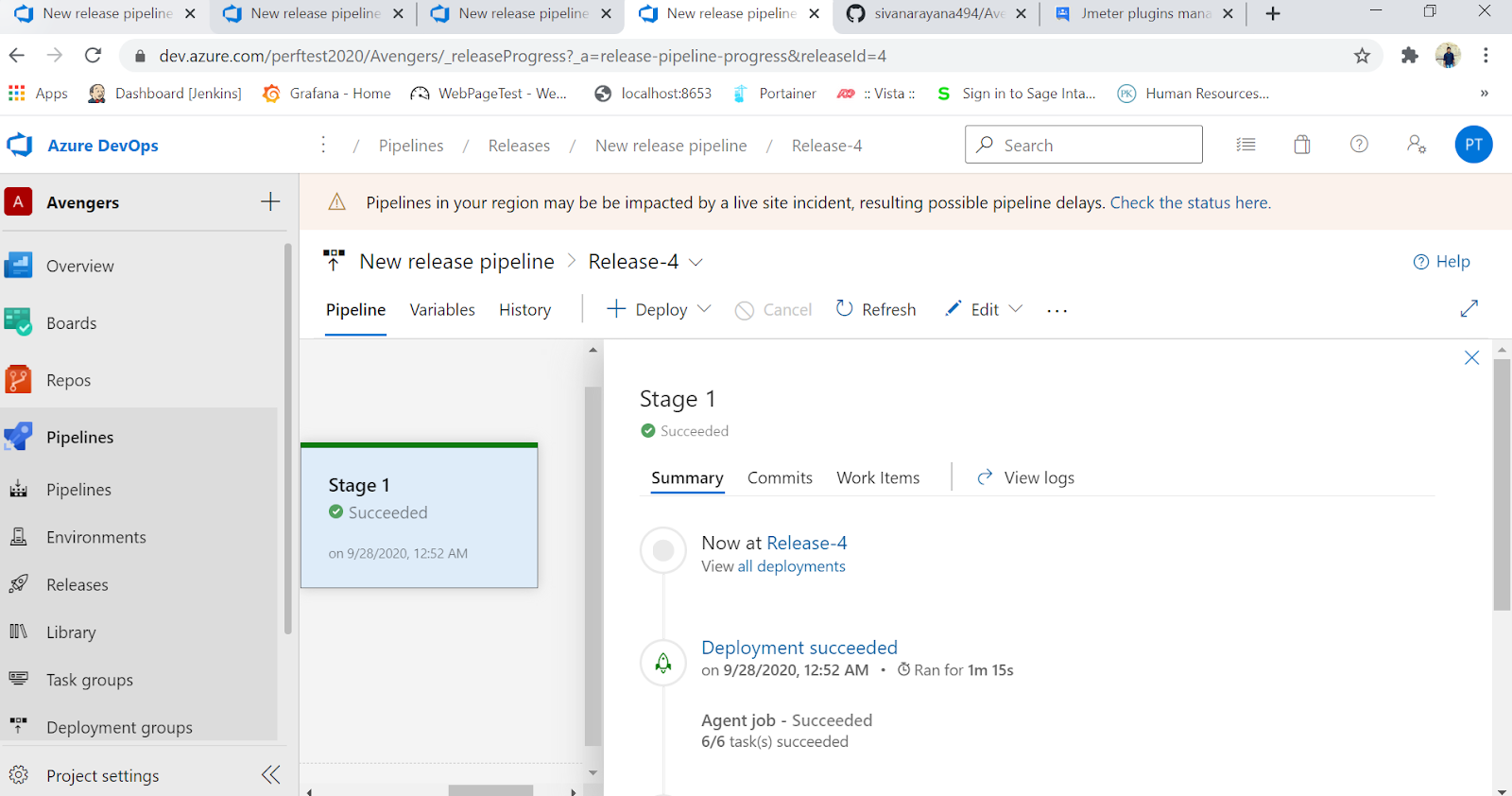
Task: Open the work items list icon in header
Action: point(1246,145)
